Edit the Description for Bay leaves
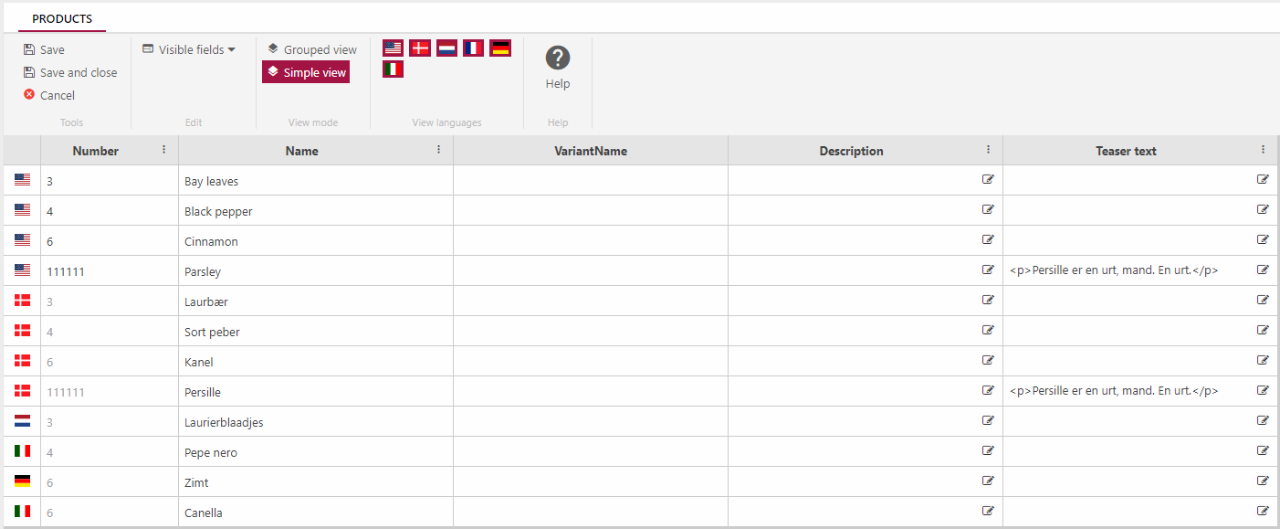Image resolution: width=1280 pixels, height=529 pixels. coord(988,181)
